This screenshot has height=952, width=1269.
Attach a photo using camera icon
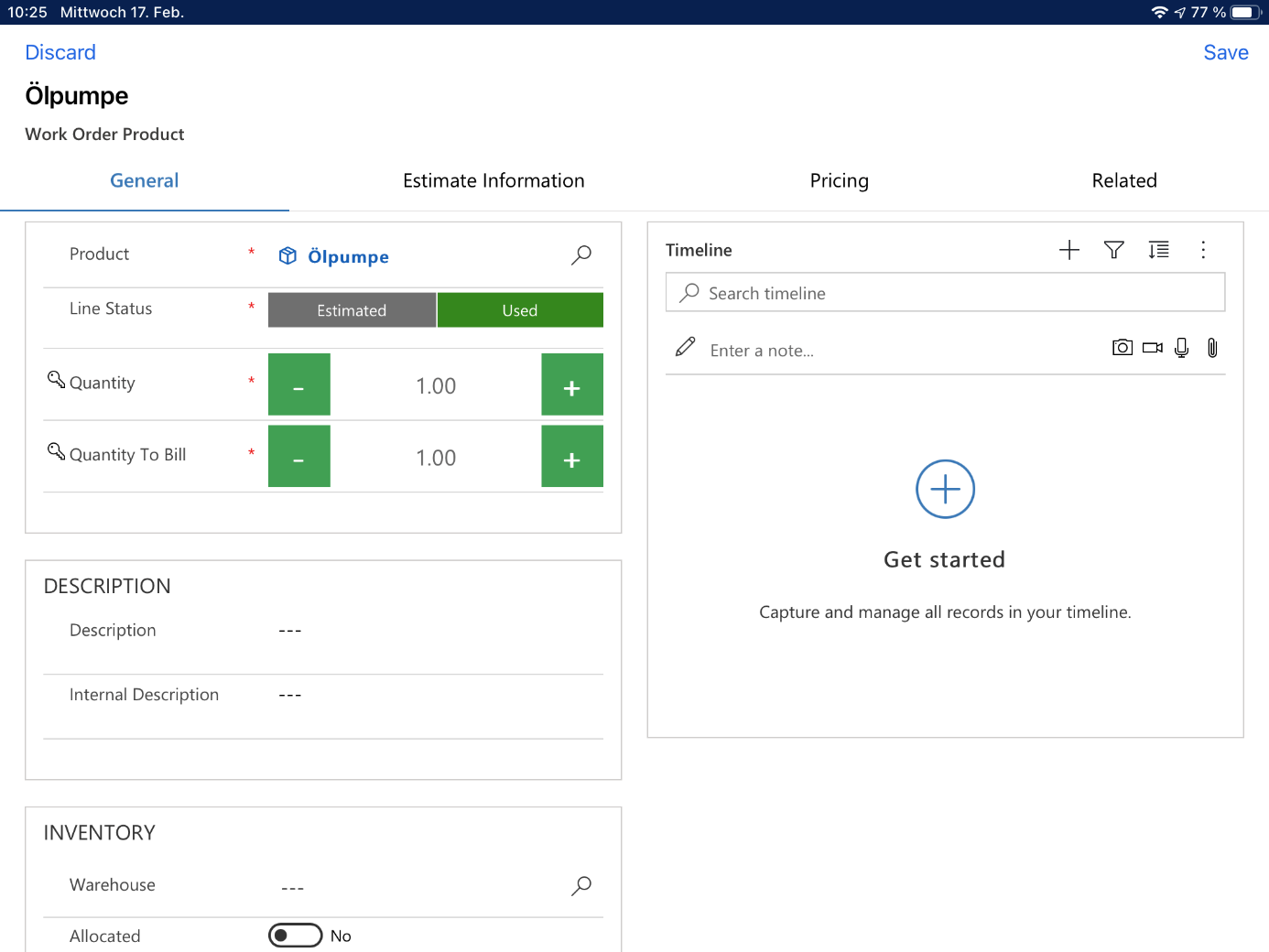click(x=1122, y=348)
